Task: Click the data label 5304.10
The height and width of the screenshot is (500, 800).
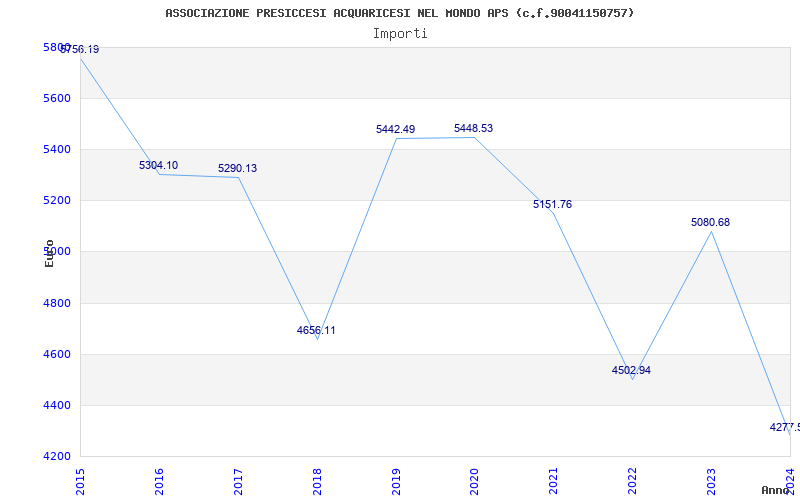Action: 158,165
